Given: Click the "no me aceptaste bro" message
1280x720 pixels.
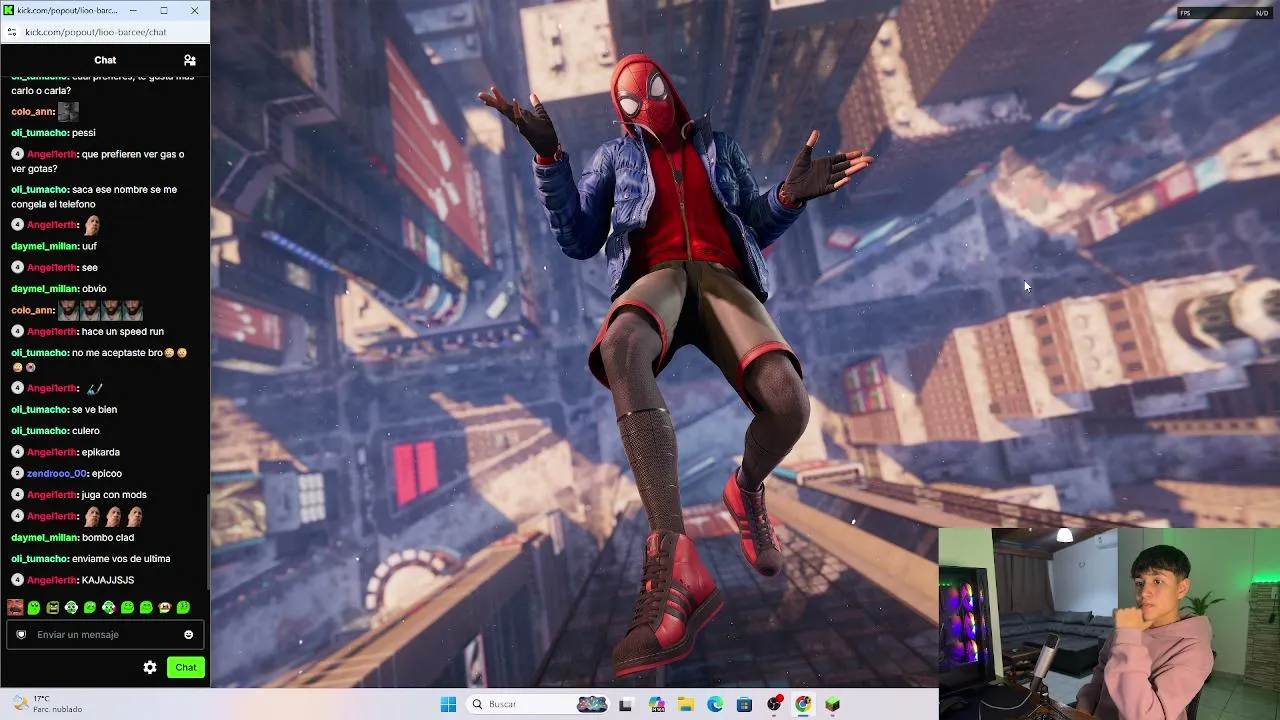Looking at the screenshot, I should 117,353.
